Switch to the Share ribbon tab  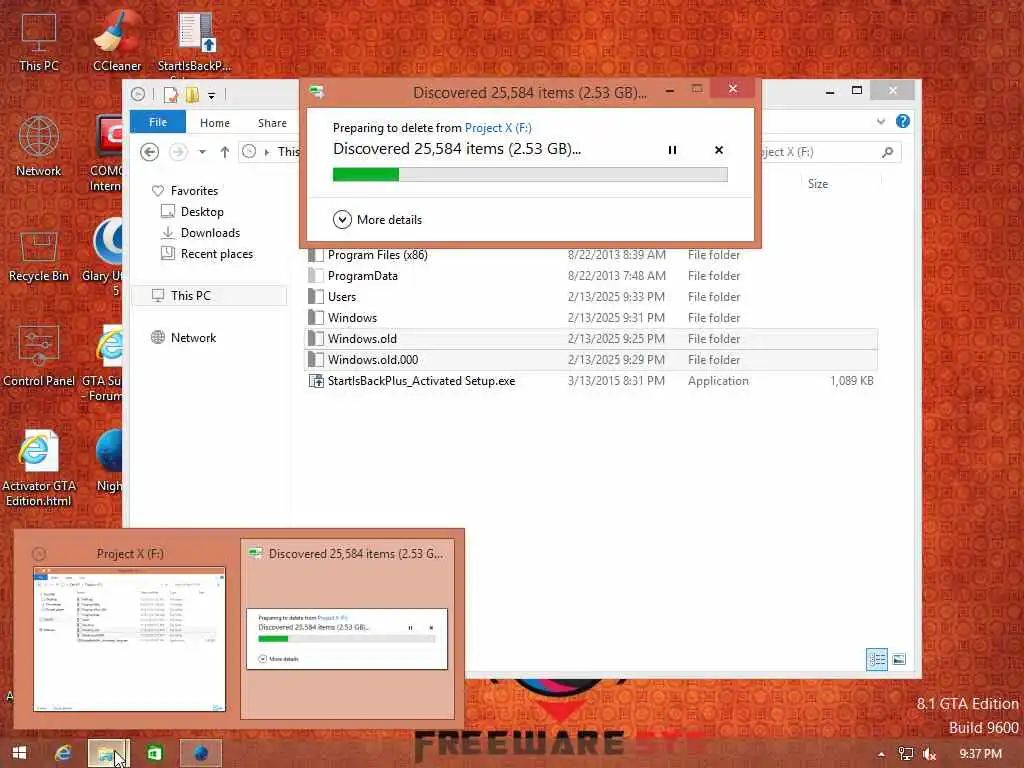[x=272, y=123]
